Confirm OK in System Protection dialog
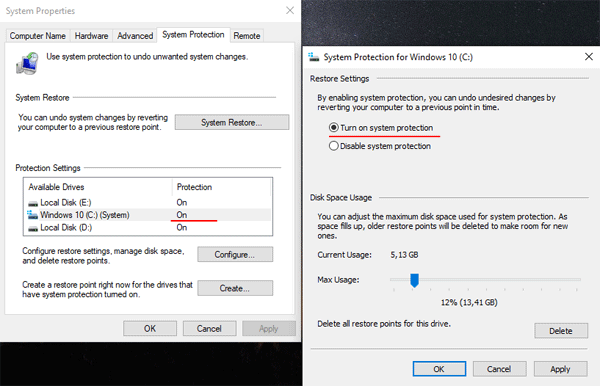Screen dimensions: 600x386 click(x=439, y=369)
